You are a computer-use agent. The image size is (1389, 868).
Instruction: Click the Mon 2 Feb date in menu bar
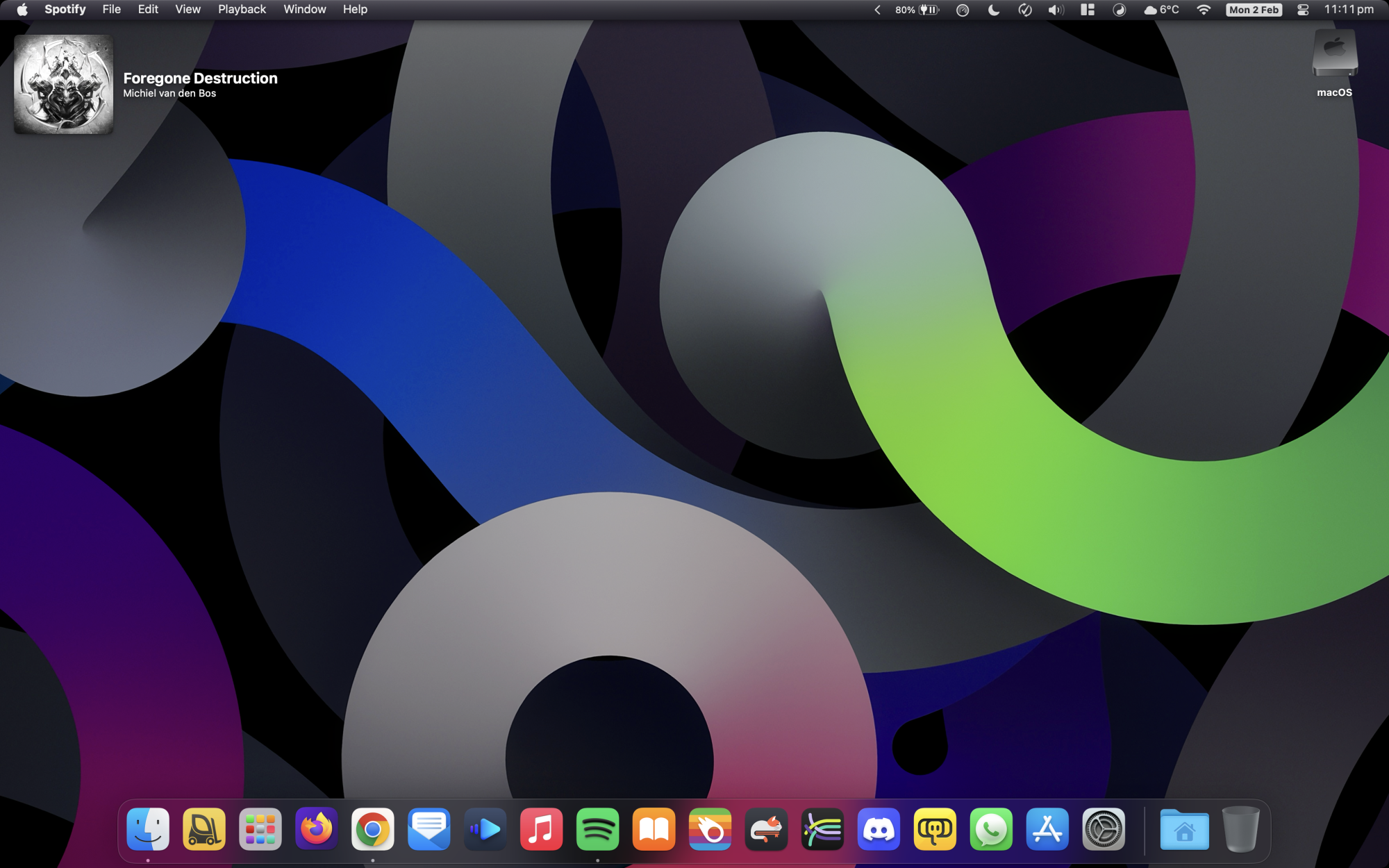point(1252,10)
